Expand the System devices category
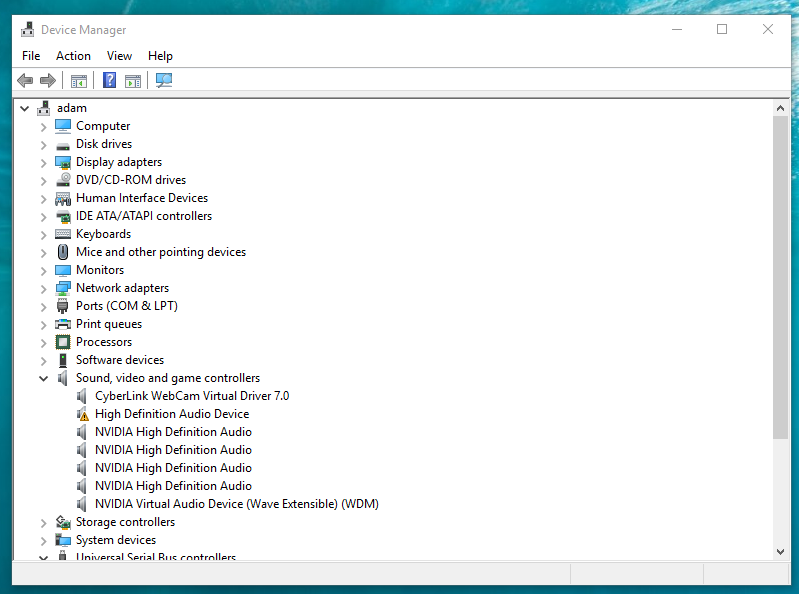This screenshot has height=594, width=799. (x=43, y=541)
